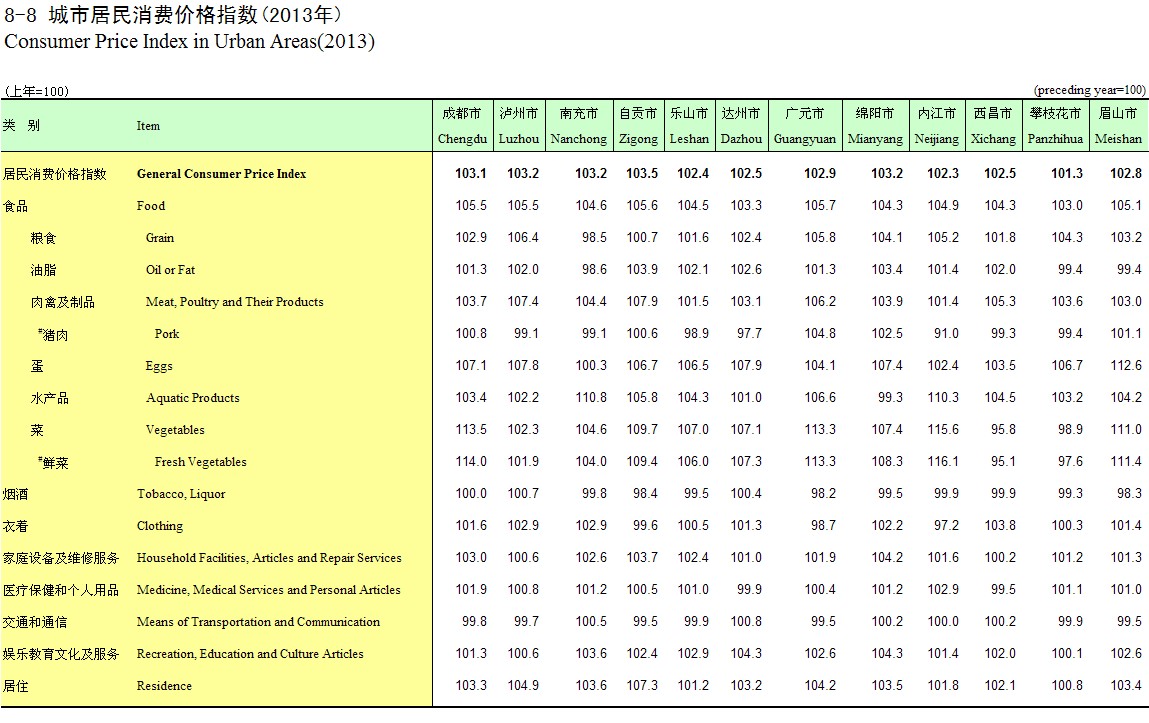
Task: Select the Luzhou column header
Action: click(x=519, y=126)
